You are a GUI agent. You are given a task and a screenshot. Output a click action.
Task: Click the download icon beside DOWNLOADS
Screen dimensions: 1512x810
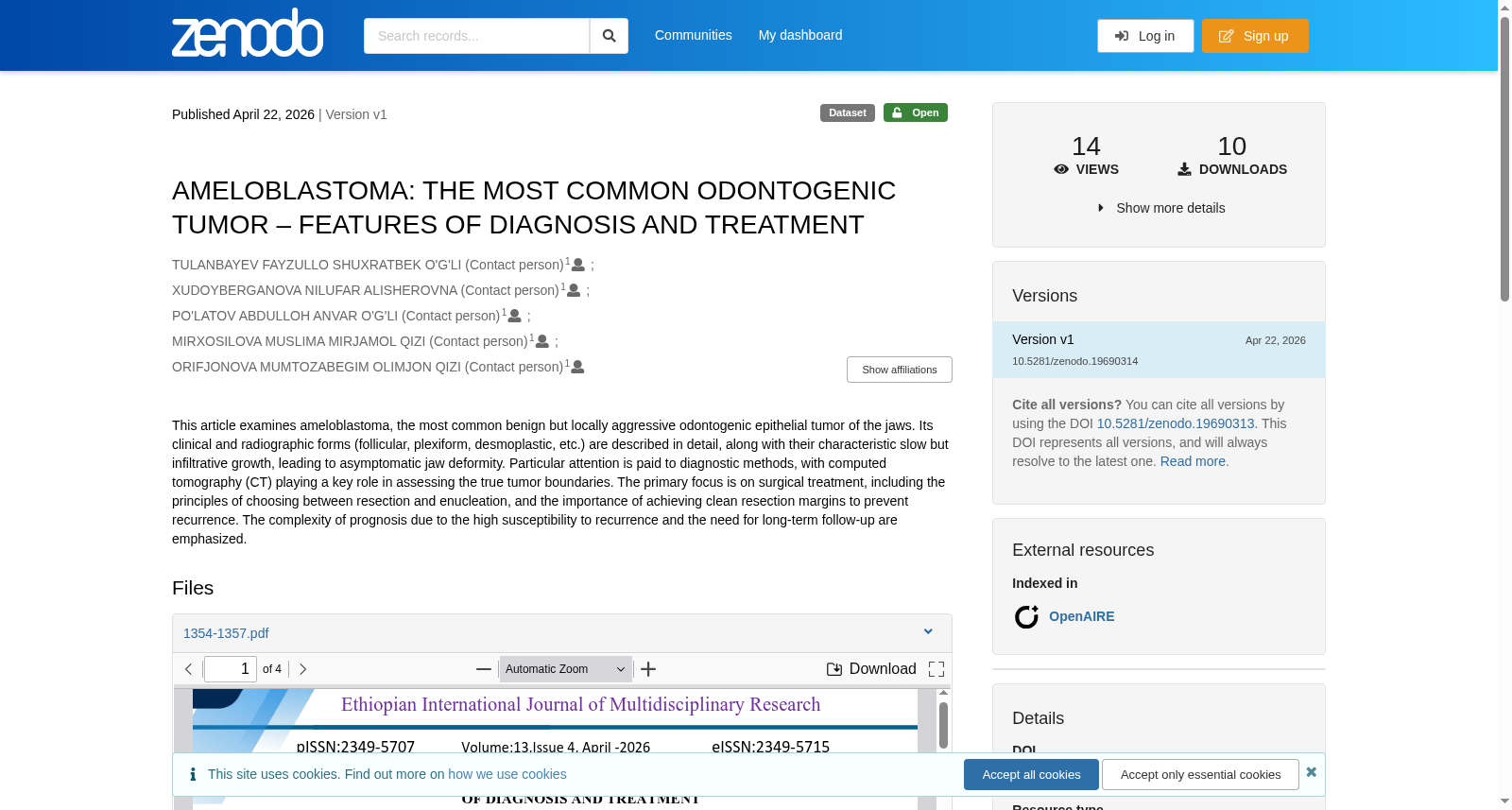click(x=1184, y=169)
